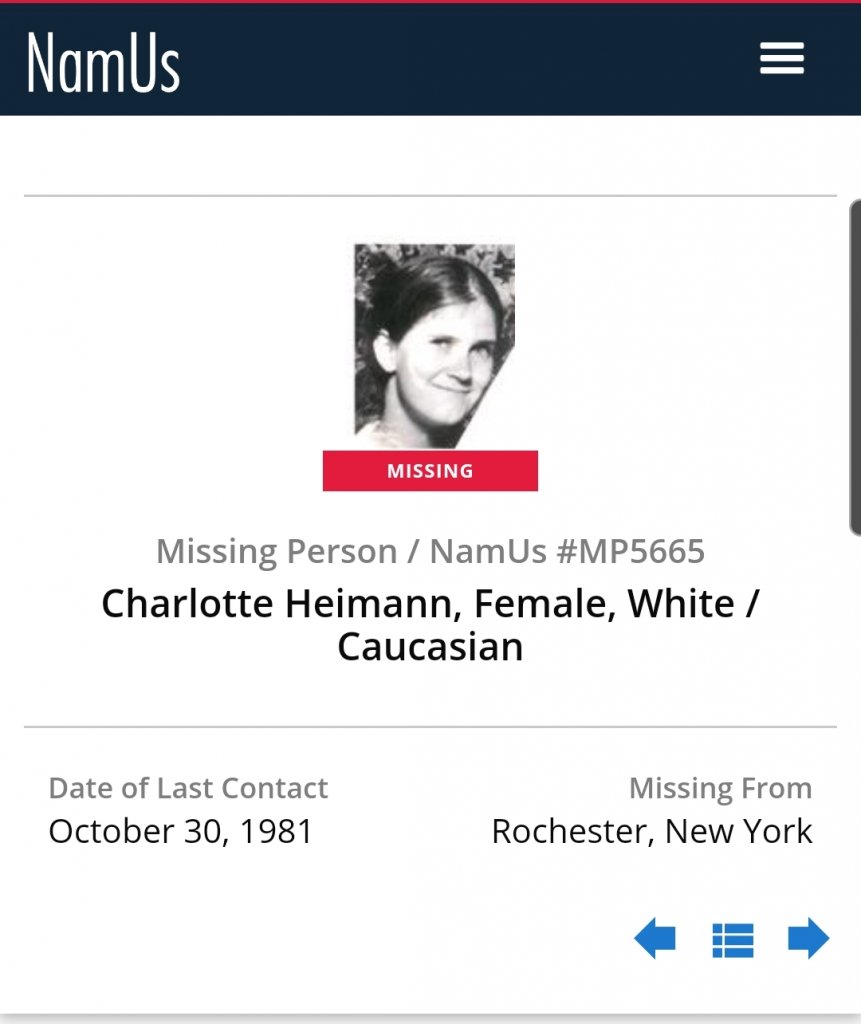This screenshot has height=1024, width=861.
Task: Click an empty area of the navy header bar
Action: click(450, 60)
